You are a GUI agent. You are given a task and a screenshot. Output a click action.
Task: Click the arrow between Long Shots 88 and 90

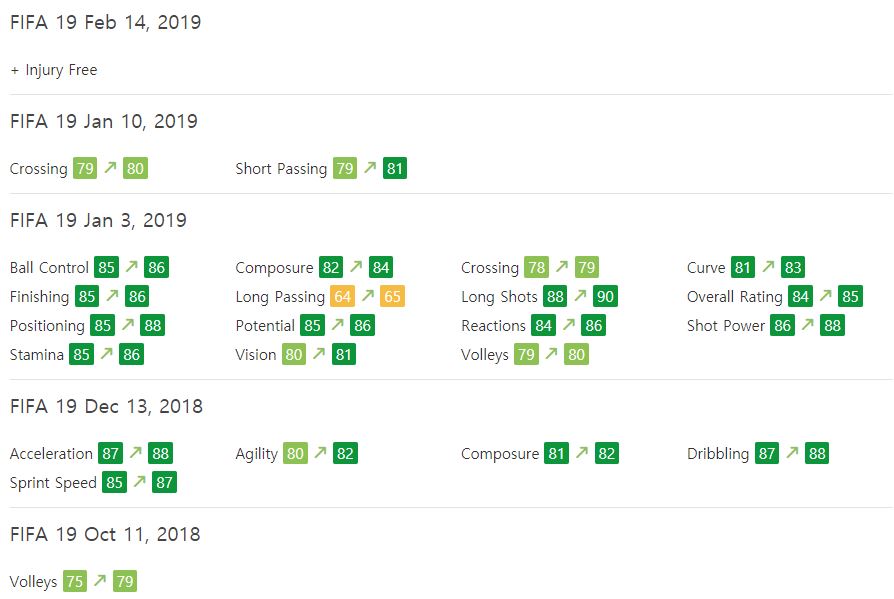click(580, 295)
